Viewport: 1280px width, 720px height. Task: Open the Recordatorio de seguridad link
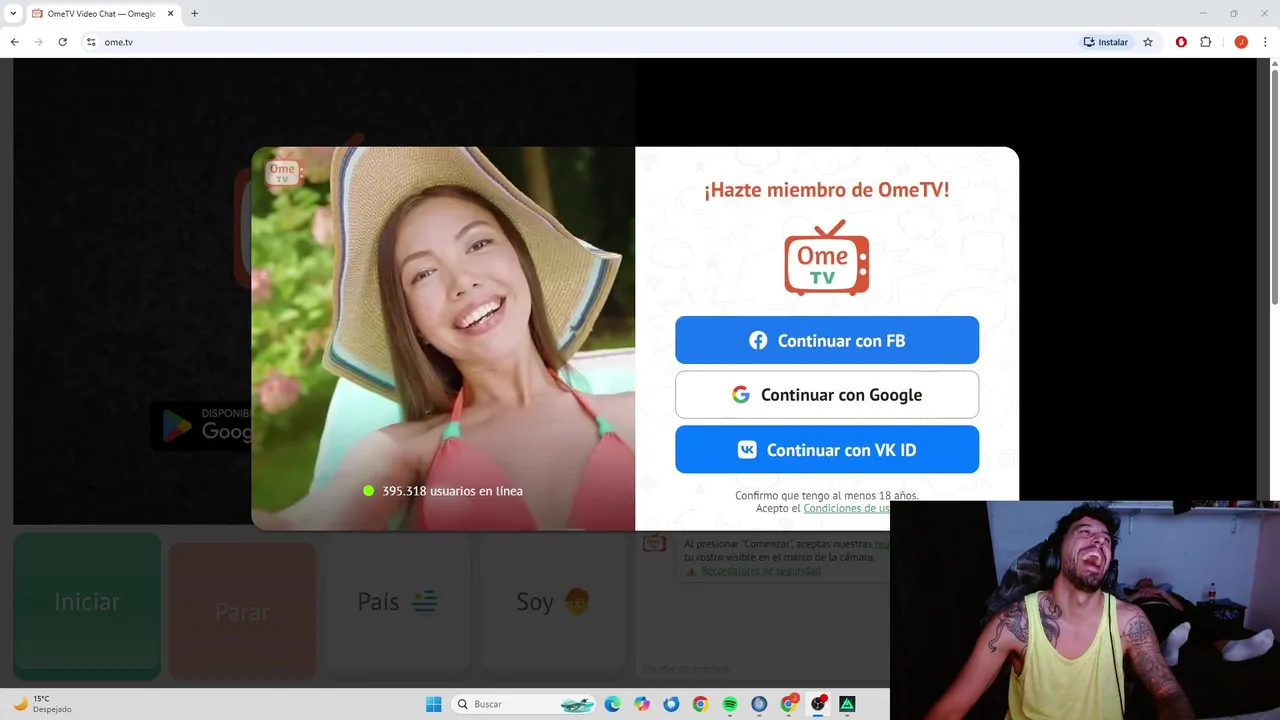pyautogui.click(x=761, y=571)
